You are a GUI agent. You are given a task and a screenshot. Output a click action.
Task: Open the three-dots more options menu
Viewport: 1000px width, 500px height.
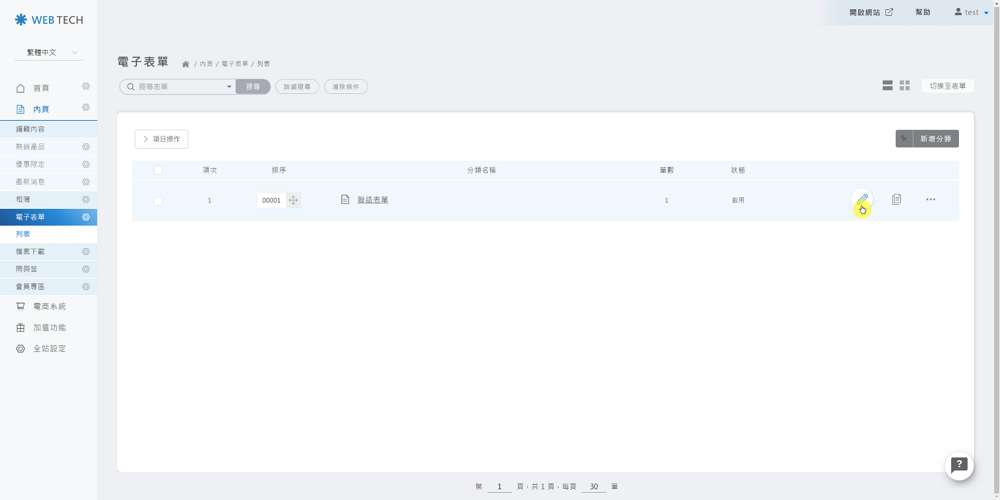[x=930, y=200]
